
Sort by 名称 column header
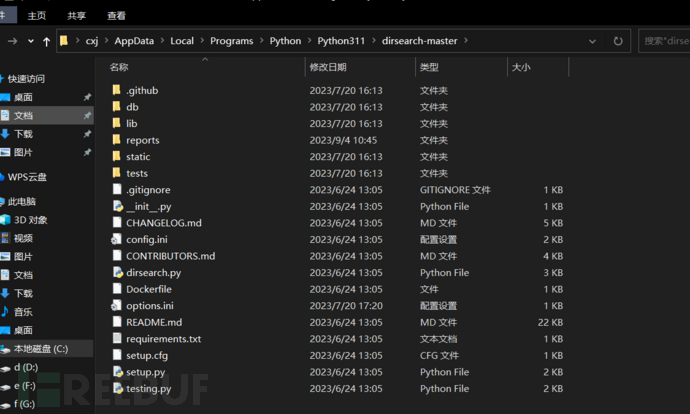[x=119, y=67]
